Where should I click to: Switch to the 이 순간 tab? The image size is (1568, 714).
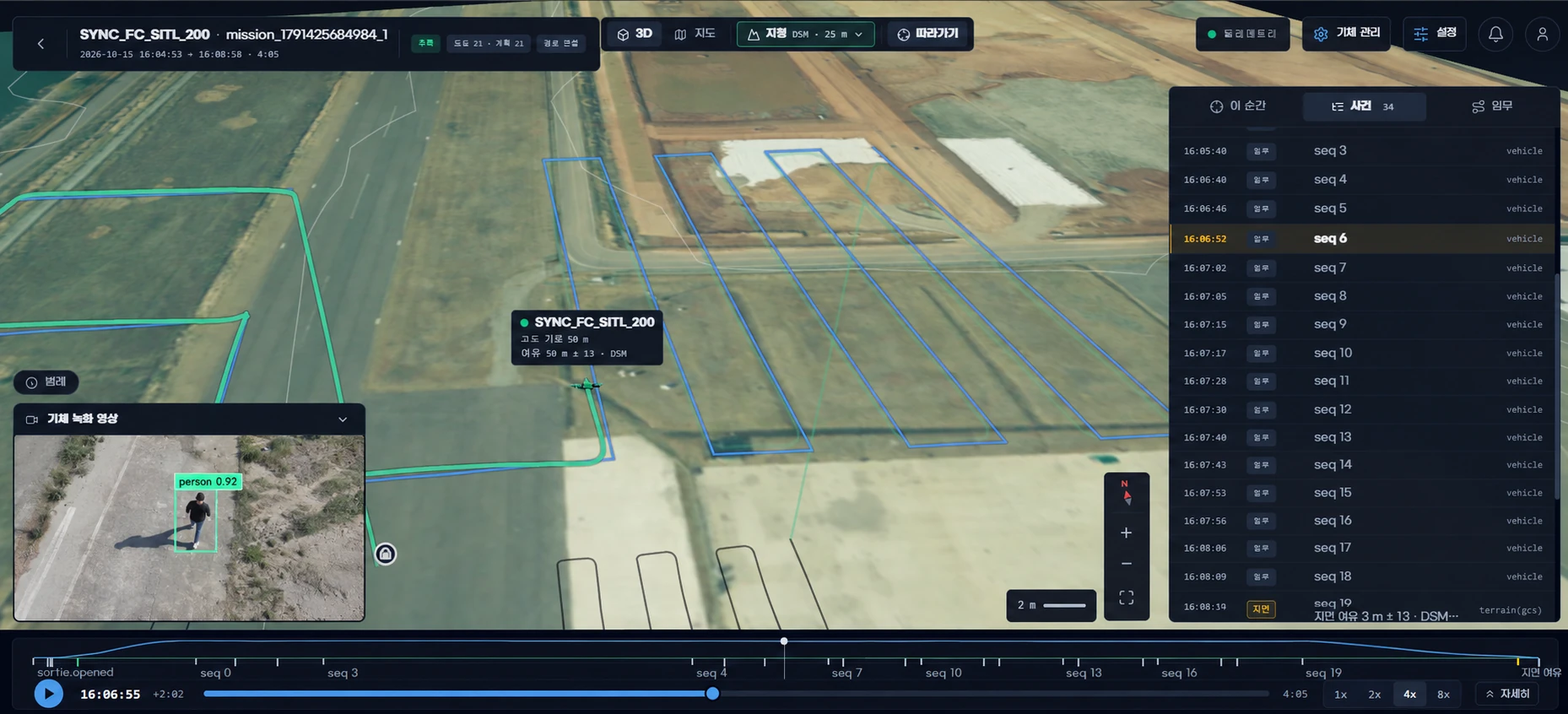(x=1238, y=106)
